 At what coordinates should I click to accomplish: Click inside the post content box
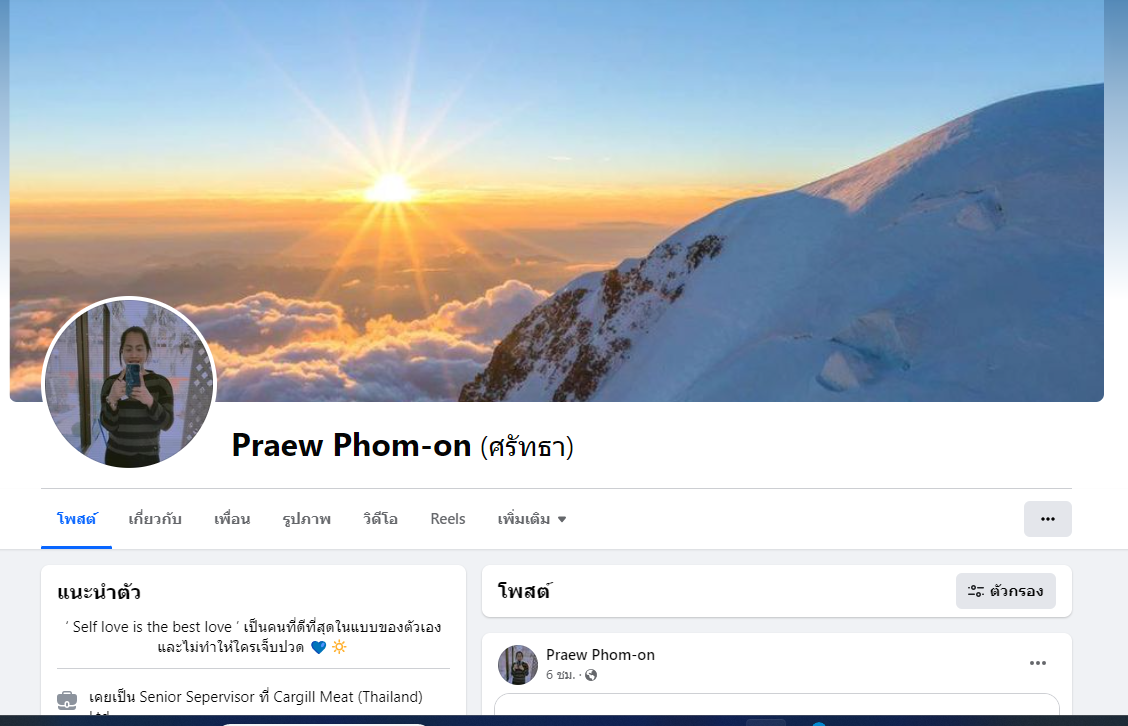pyautogui.click(x=777, y=704)
